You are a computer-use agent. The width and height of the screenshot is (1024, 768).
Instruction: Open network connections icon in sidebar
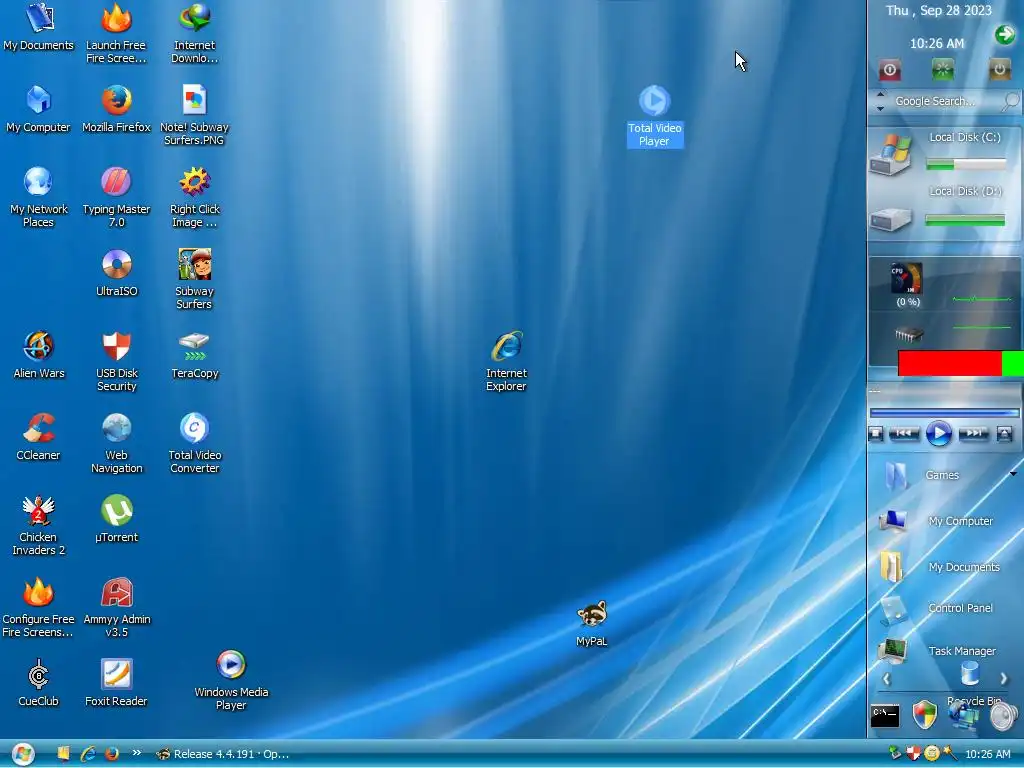(965, 717)
